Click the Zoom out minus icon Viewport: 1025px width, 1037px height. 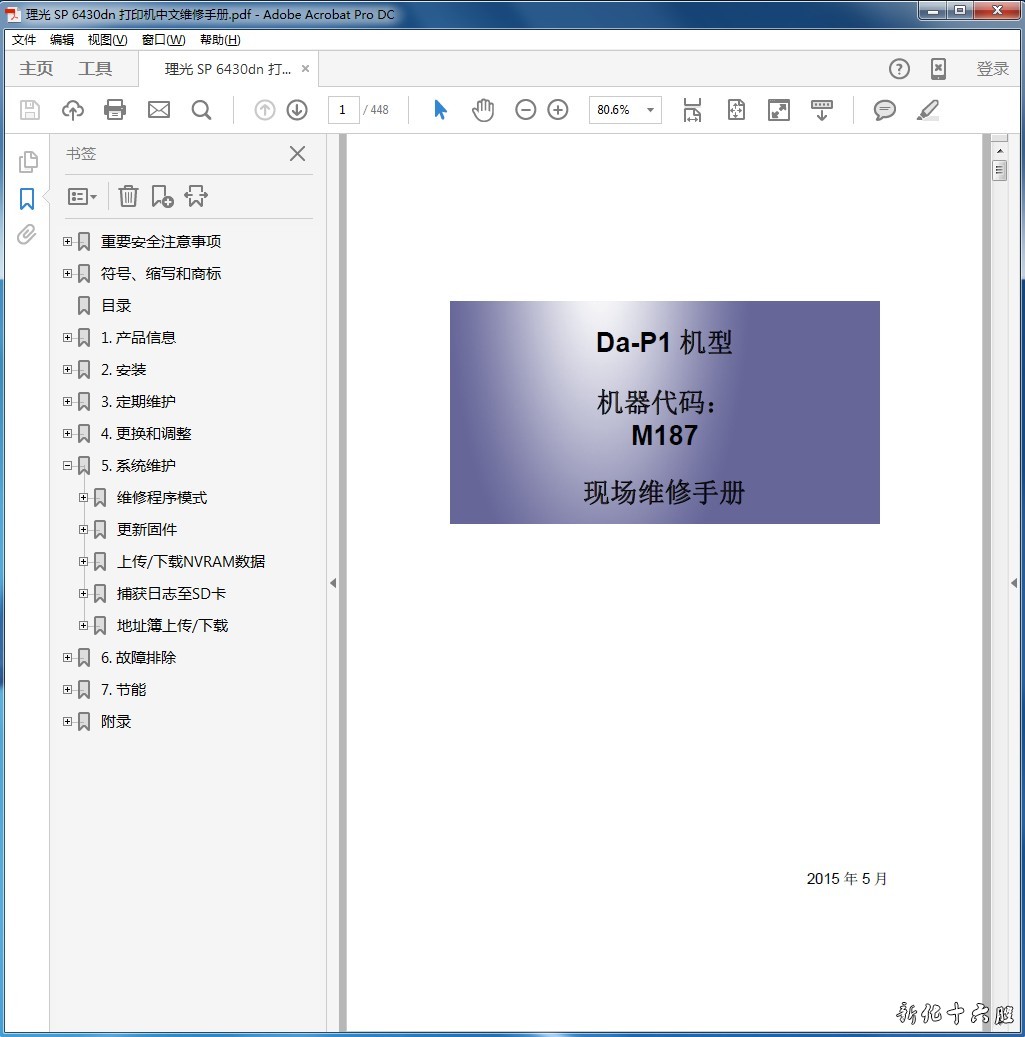[x=526, y=110]
